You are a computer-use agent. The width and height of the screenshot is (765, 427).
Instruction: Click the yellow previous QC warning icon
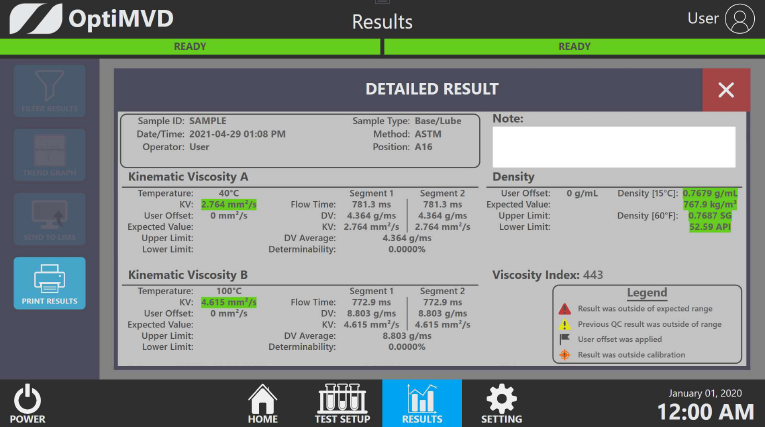coord(564,324)
